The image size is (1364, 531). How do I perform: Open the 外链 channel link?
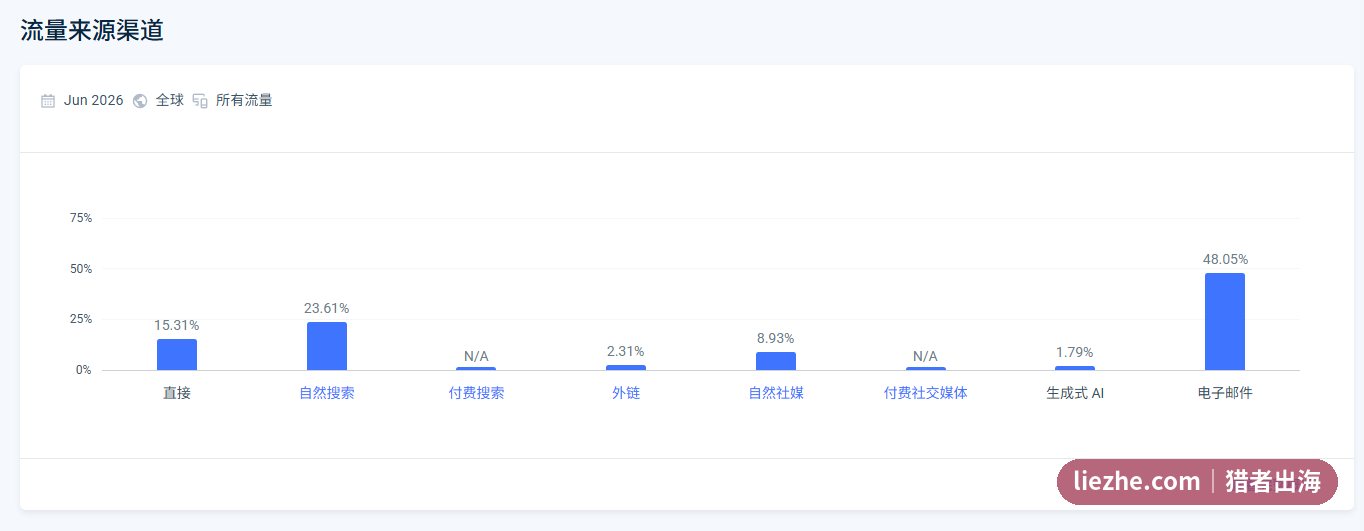click(626, 393)
